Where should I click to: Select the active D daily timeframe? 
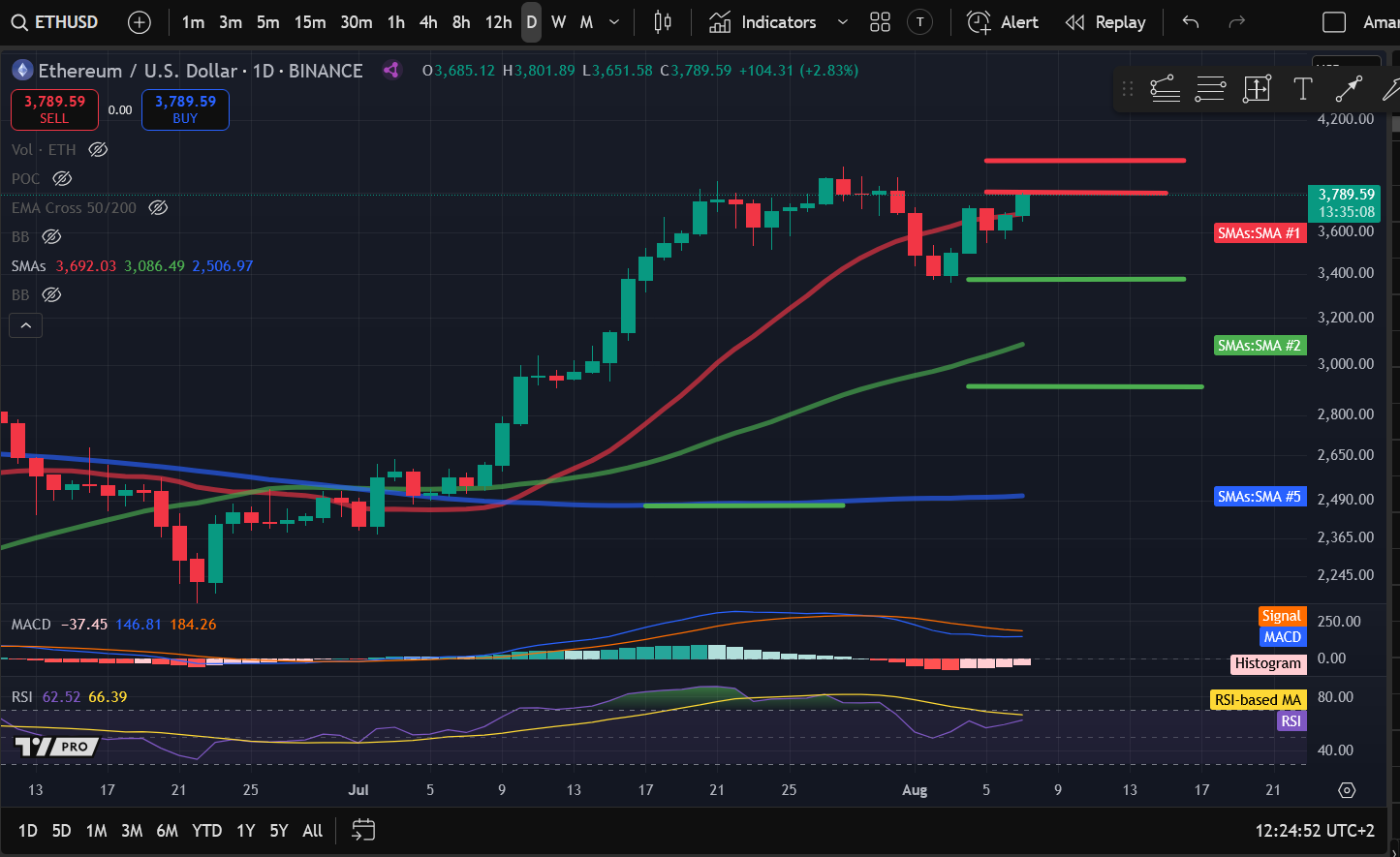coord(531,22)
